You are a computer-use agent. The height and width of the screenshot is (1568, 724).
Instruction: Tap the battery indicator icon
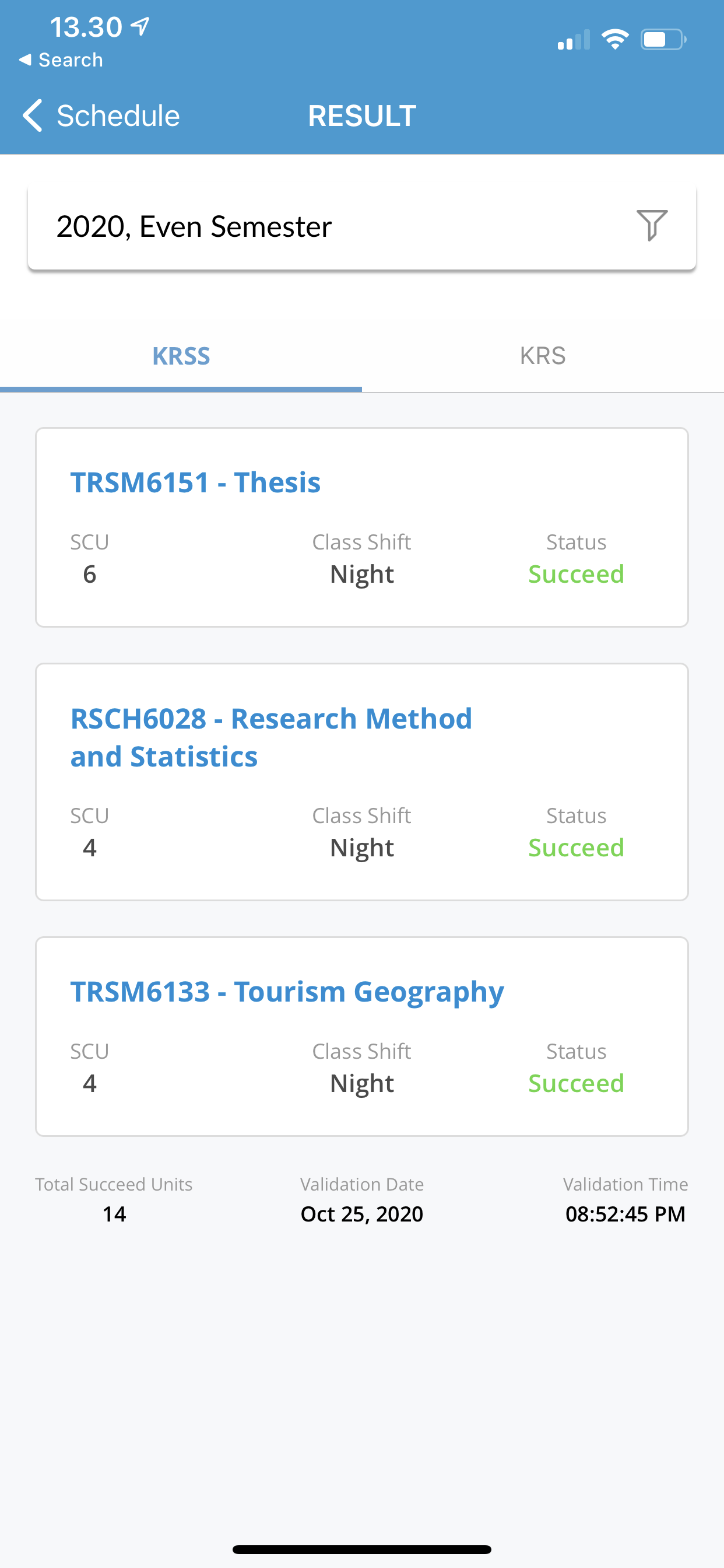[x=663, y=40]
